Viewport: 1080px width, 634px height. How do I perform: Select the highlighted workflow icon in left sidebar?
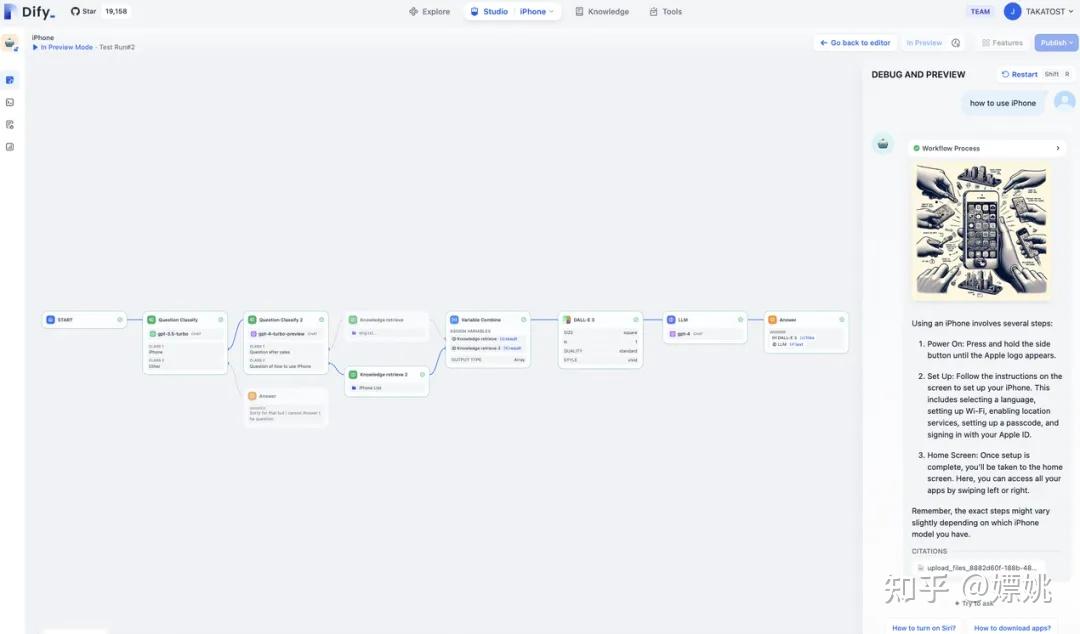(10, 78)
